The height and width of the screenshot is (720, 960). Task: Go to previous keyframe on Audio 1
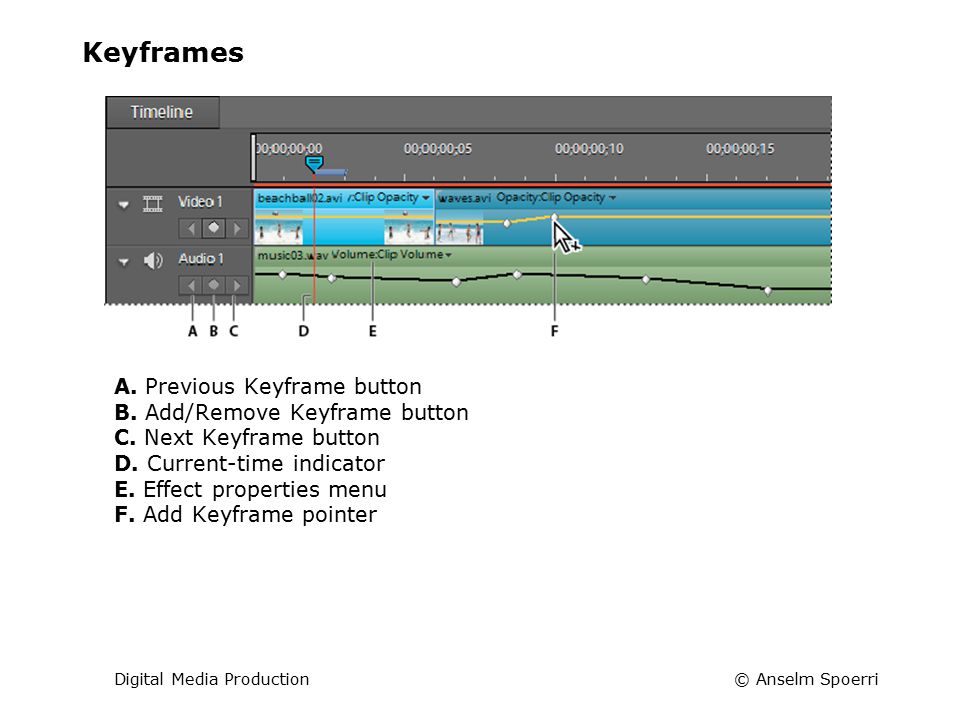click(191, 285)
